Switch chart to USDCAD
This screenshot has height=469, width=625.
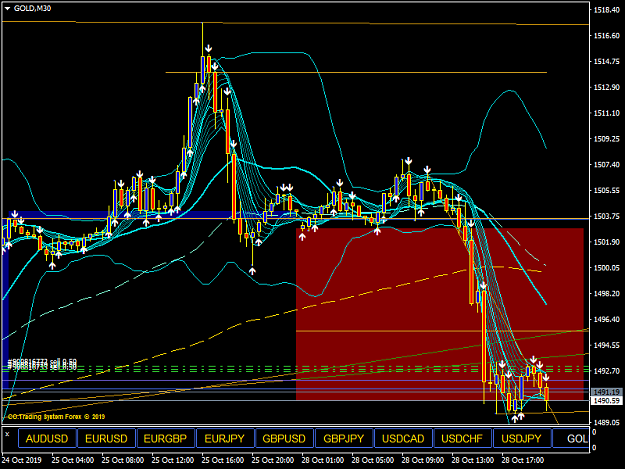(403, 438)
